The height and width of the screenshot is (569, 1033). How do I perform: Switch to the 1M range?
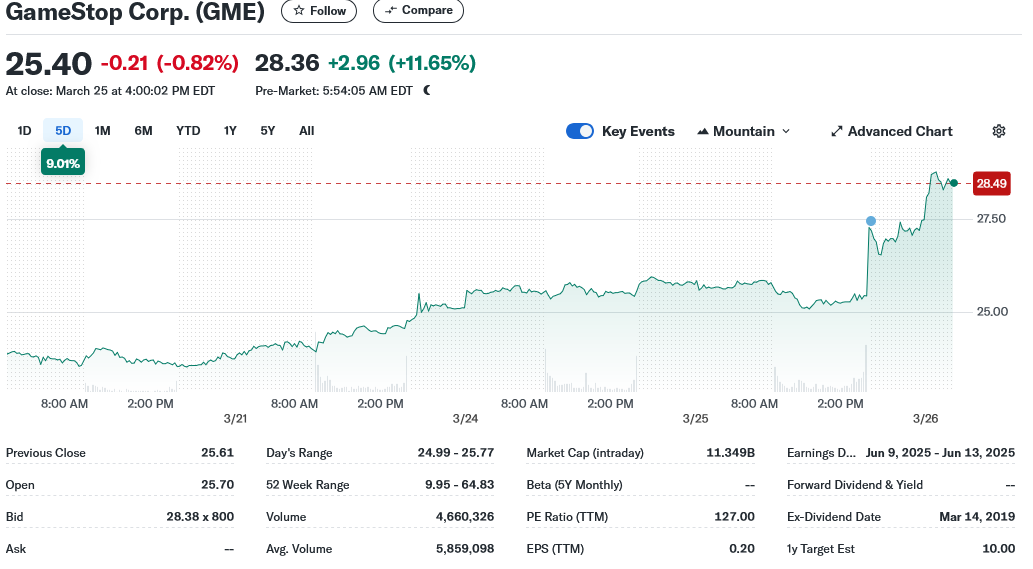click(x=102, y=130)
